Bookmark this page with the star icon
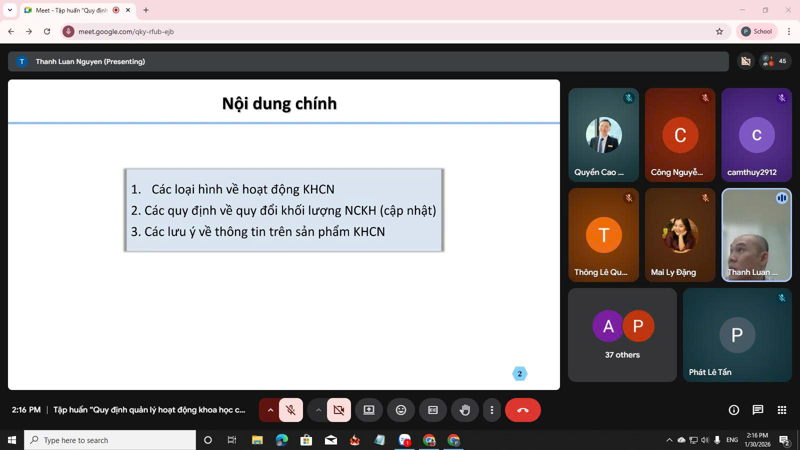The height and width of the screenshot is (450, 800). coord(719,31)
